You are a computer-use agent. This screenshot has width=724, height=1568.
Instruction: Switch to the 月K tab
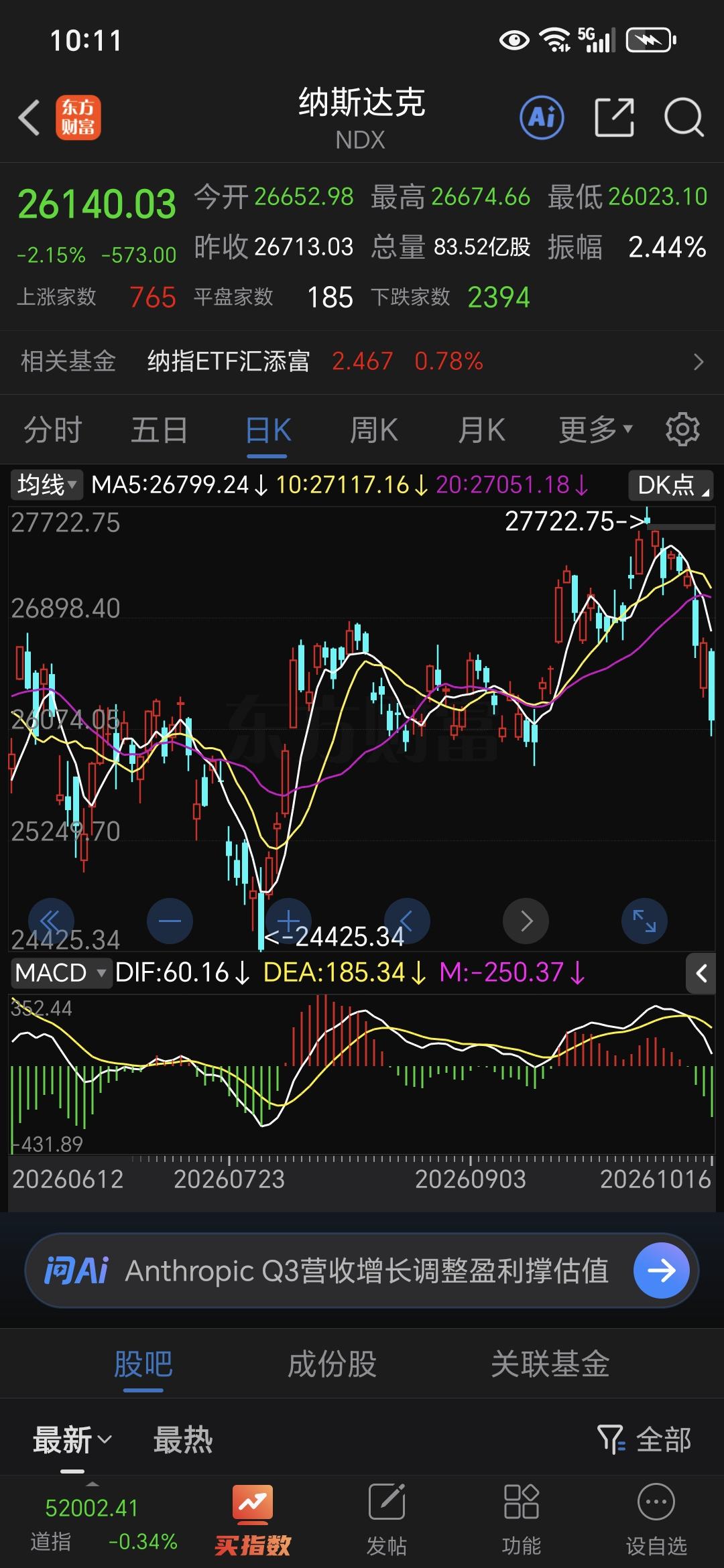click(x=481, y=430)
